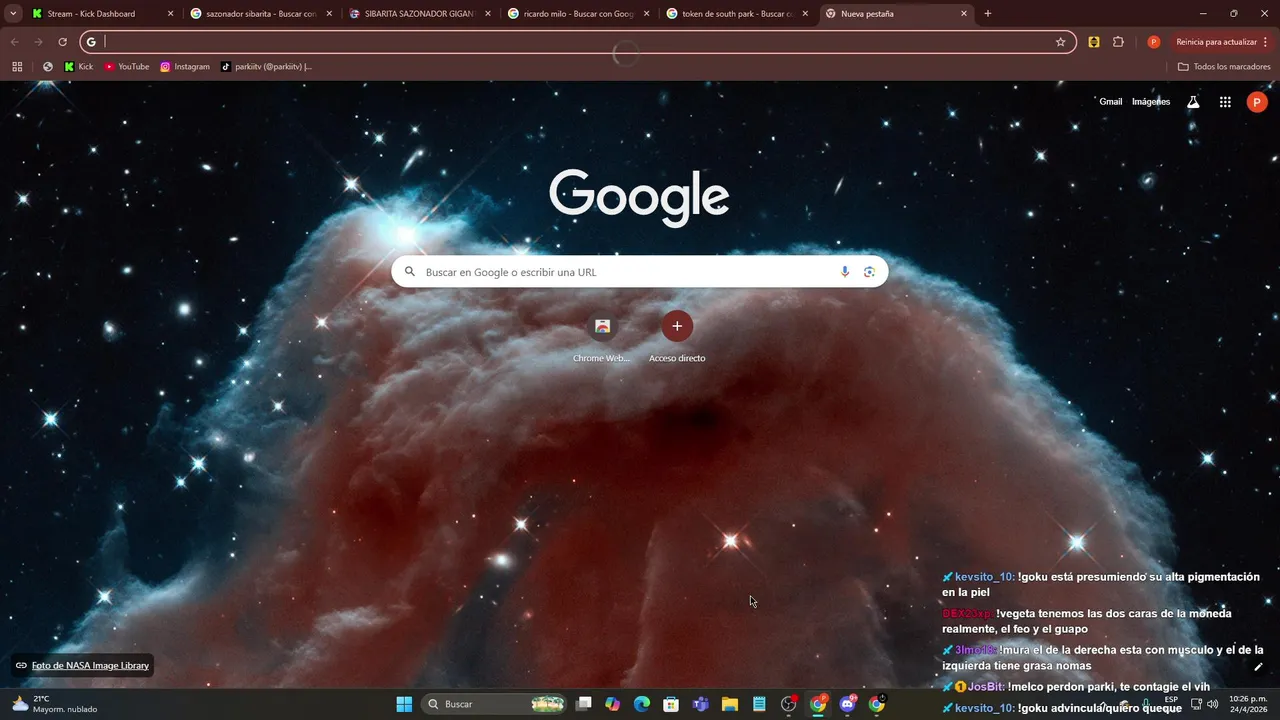Open File Explorer from the taskbar
The height and width of the screenshot is (720, 1280).
click(x=730, y=704)
